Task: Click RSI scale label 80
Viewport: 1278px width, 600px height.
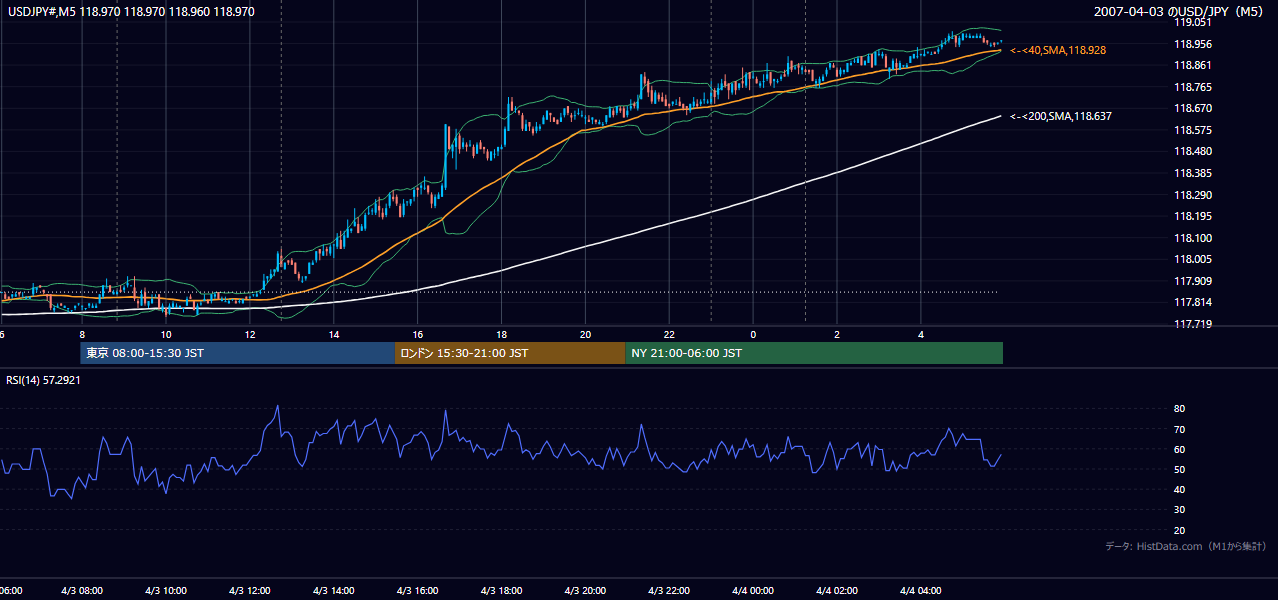Action: coord(1180,409)
